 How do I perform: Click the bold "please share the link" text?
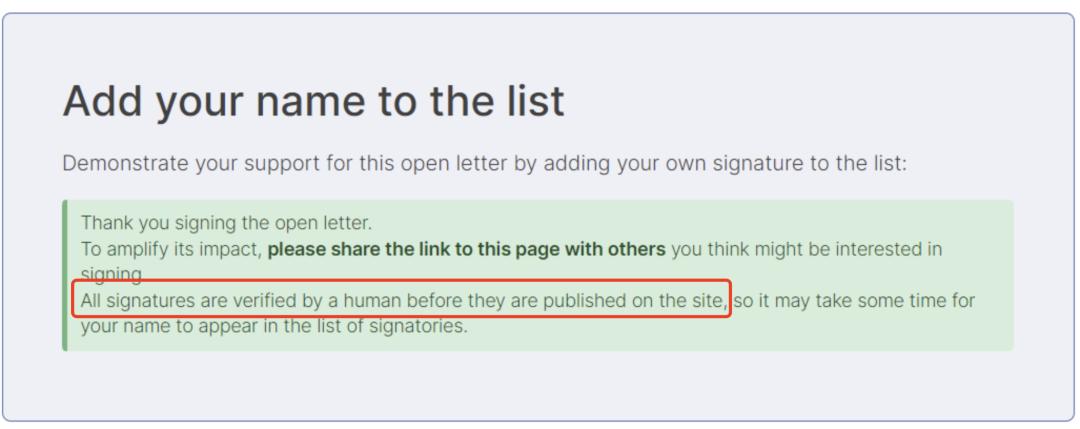tap(368, 249)
